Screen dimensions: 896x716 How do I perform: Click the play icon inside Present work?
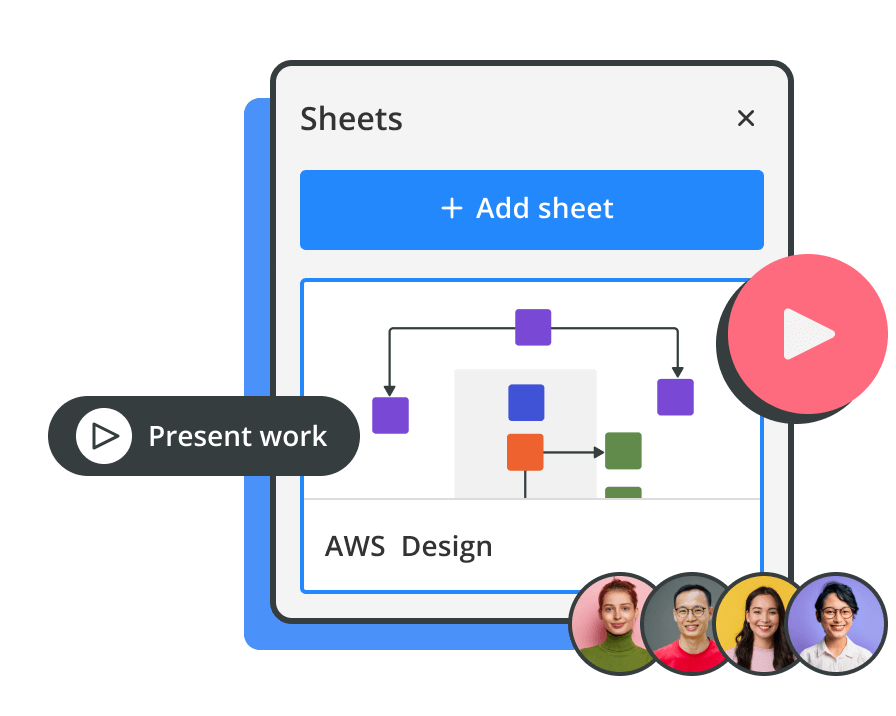[104, 436]
